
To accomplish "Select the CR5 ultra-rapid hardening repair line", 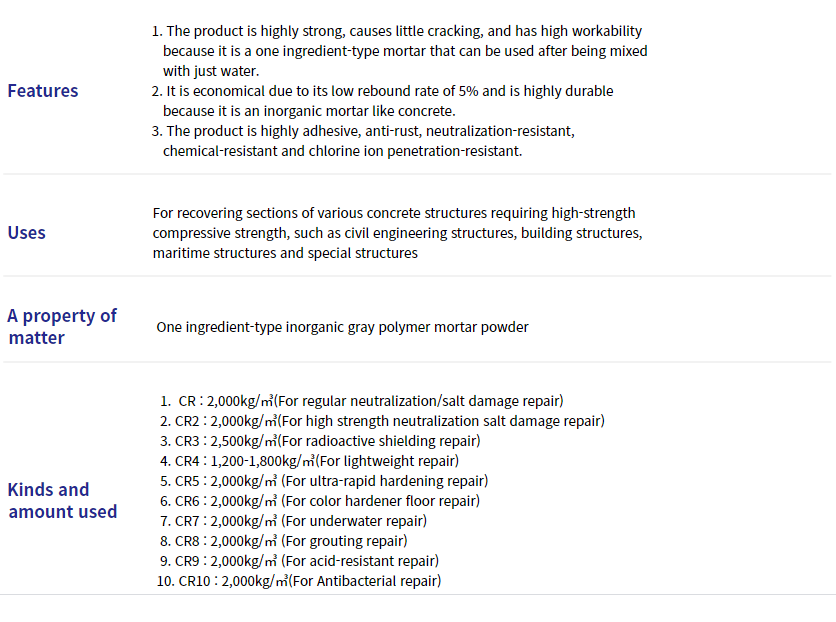I will point(324,481).
